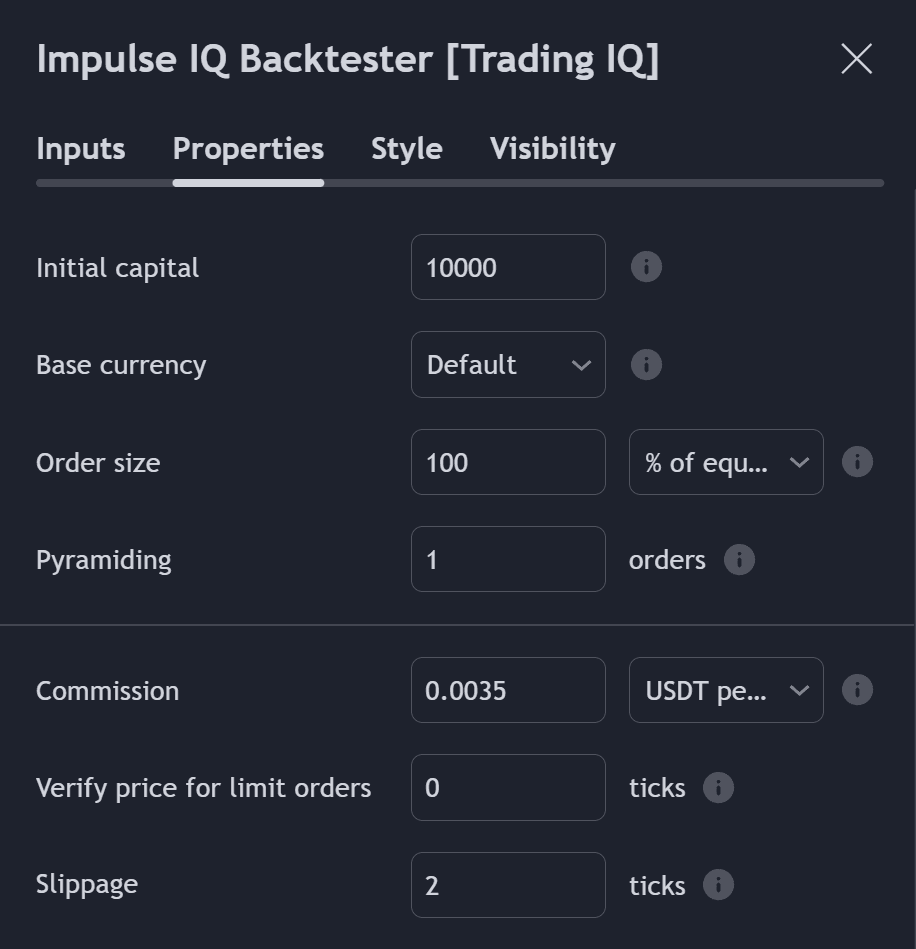This screenshot has width=916, height=949.
Task: Click the Commission field showing 0.0035
Action: tap(509, 690)
